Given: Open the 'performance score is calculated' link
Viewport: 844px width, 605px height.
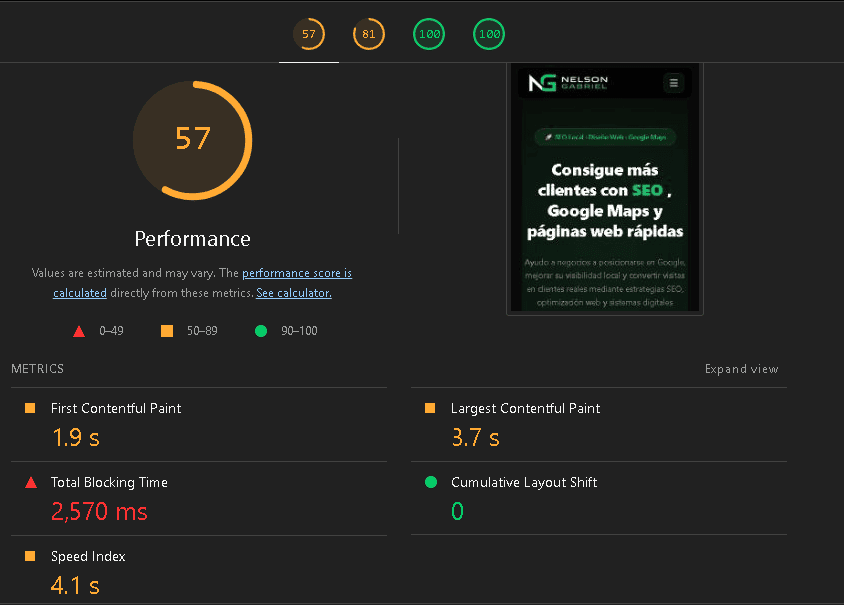Looking at the screenshot, I should coord(202,283).
